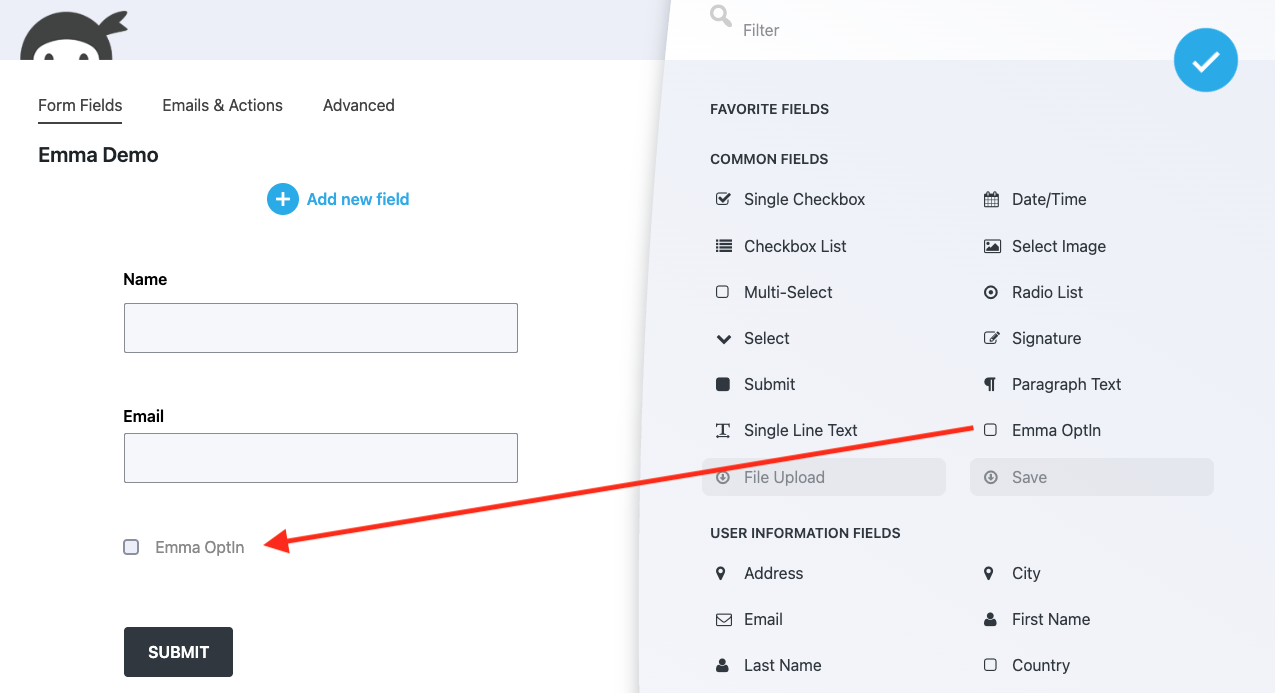Click the Signature pencil icon
Viewport: 1275px width, 693px height.
click(991, 338)
